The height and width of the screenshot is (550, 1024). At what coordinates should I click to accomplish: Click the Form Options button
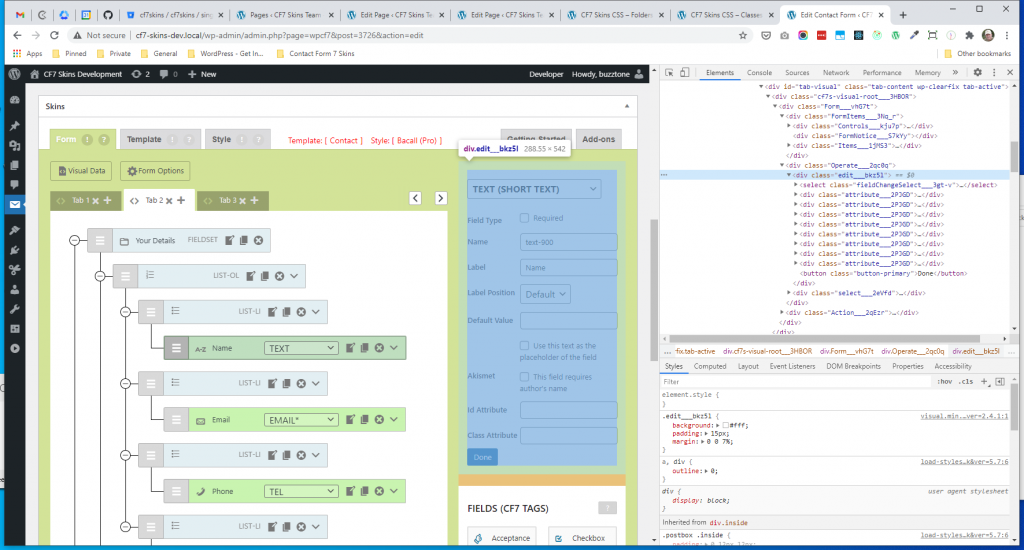pyautogui.click(x=155, y=171)
